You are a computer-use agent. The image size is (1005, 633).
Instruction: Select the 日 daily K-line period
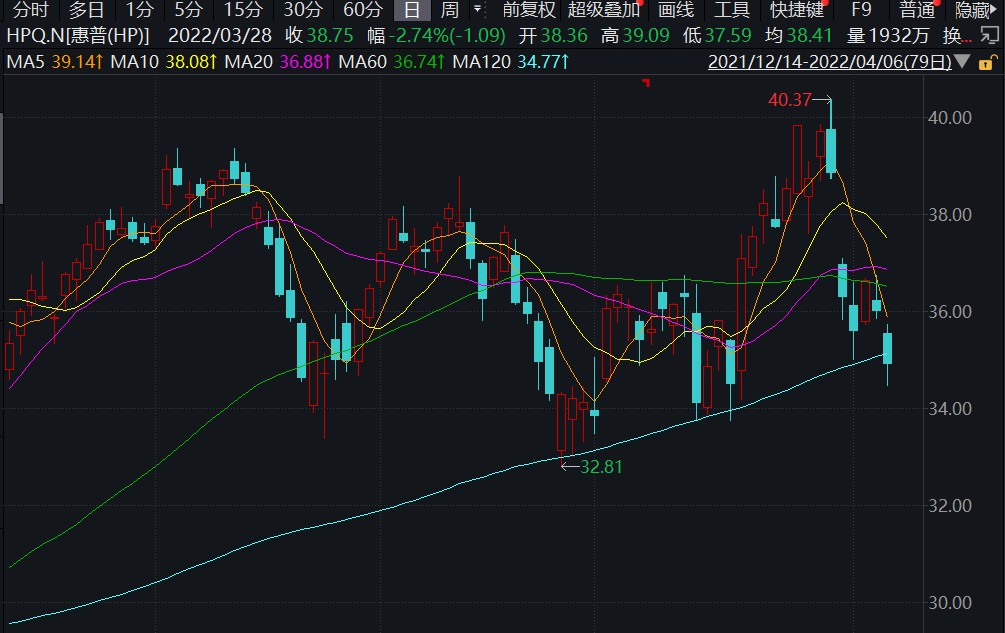[x=411, y=11]
